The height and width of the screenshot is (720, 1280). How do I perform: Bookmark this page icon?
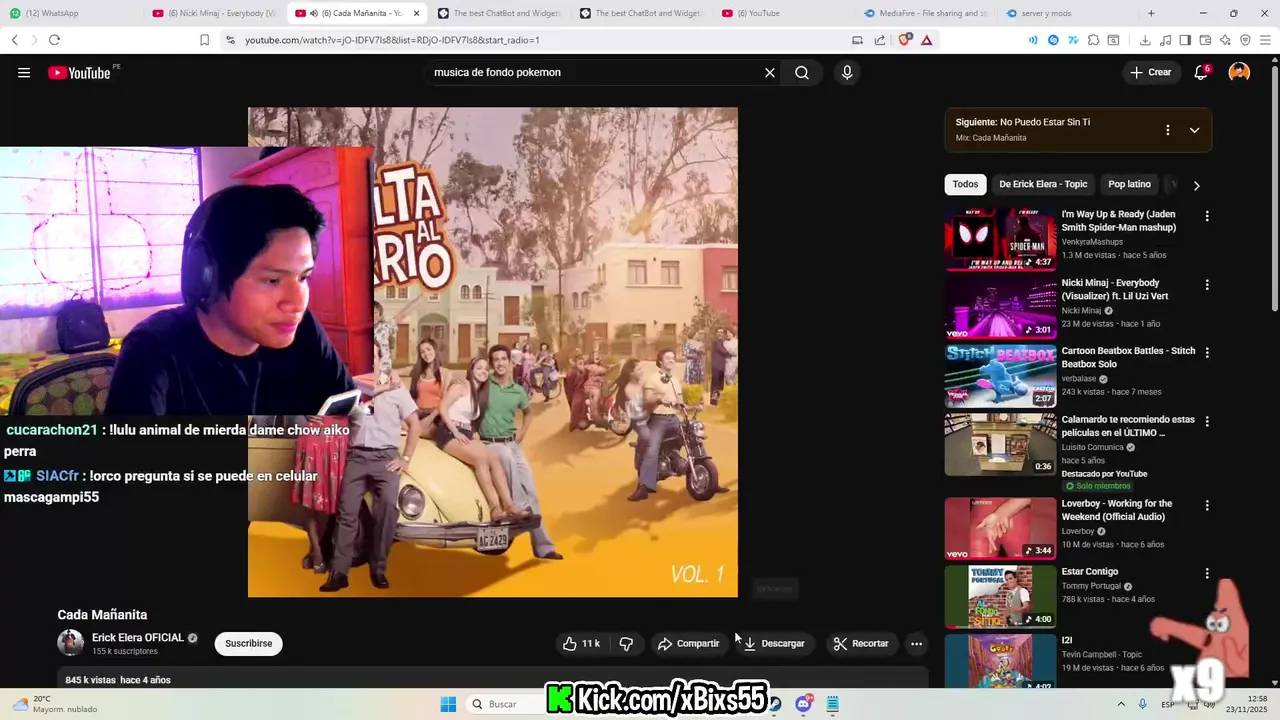tap(204, 40)
